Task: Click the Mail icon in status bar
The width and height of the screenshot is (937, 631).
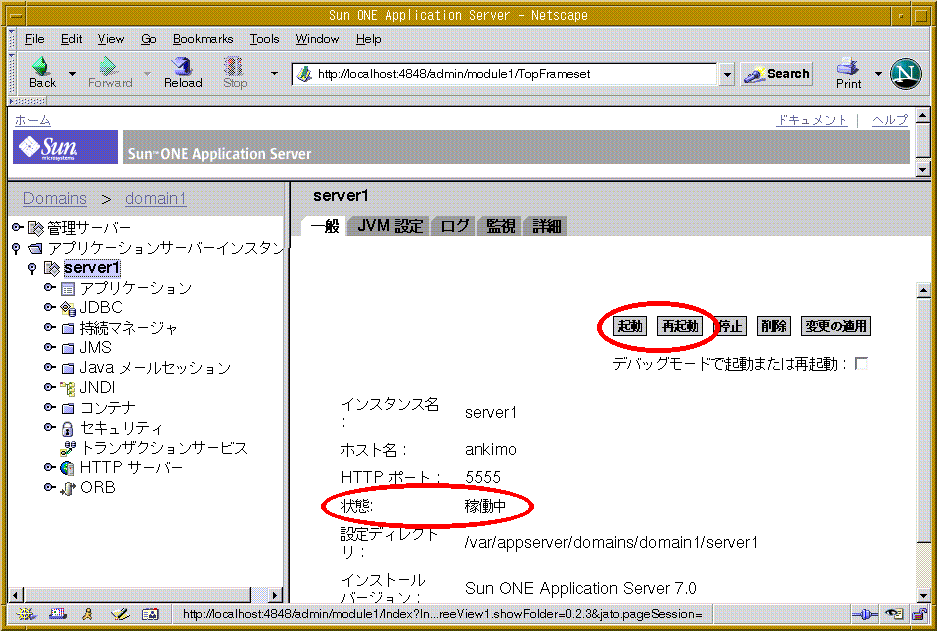Action: (x=57, y=614)
